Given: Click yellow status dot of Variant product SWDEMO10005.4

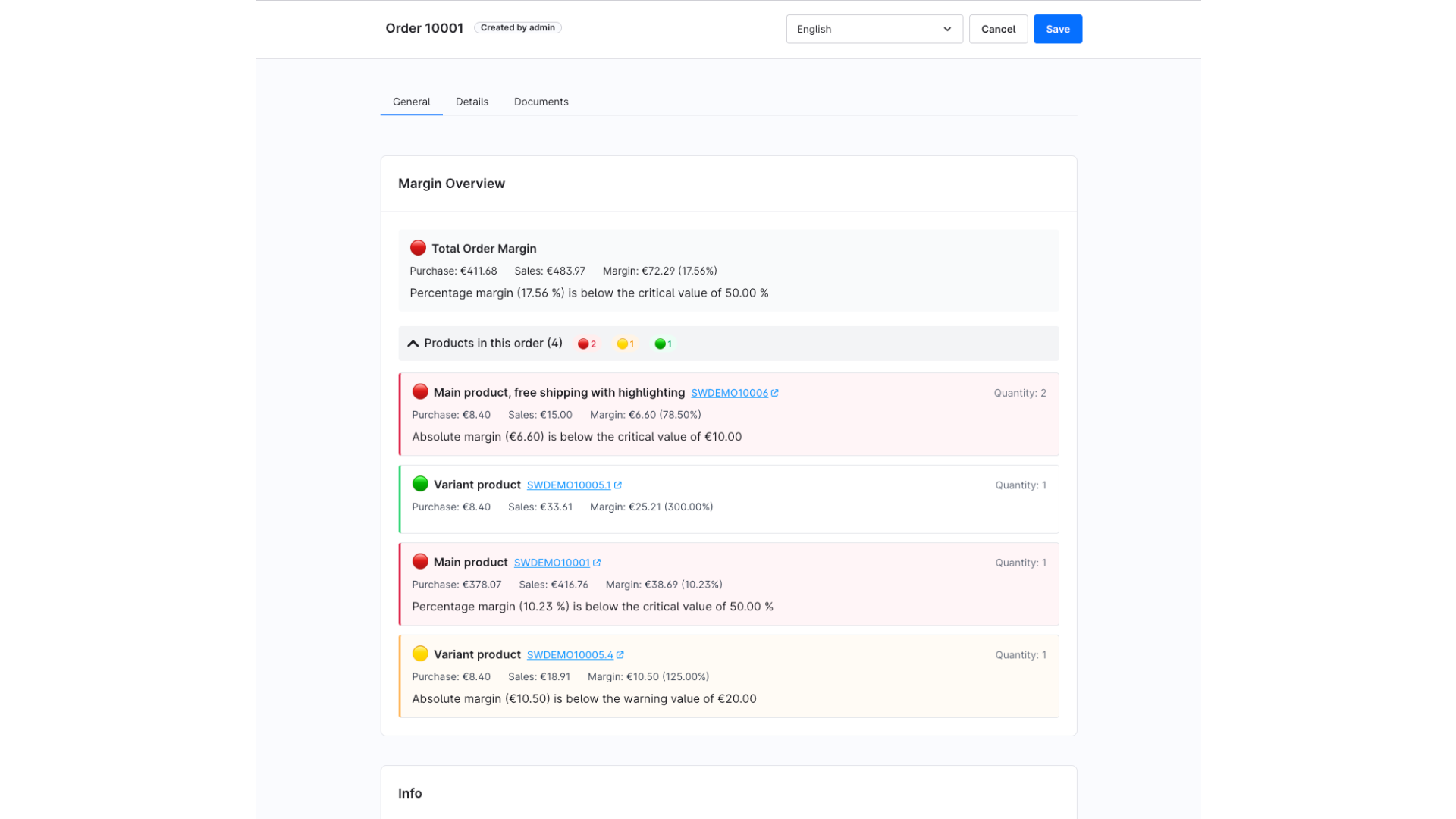Looking at the screenshot, I should pyautogui.click(x=420, y=654).
